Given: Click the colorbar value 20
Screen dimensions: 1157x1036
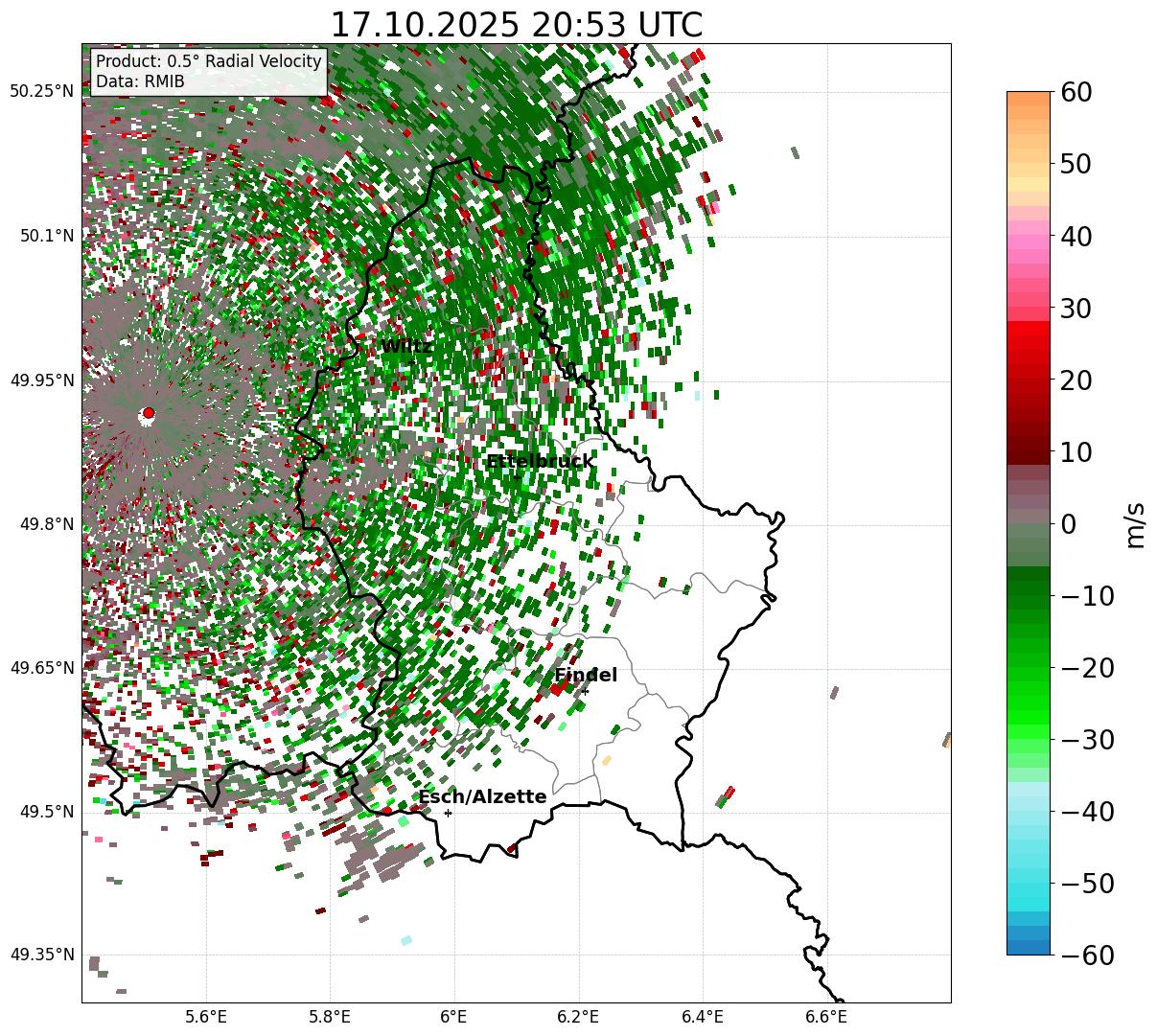Looking at the screenshot, I should 1077,380.
